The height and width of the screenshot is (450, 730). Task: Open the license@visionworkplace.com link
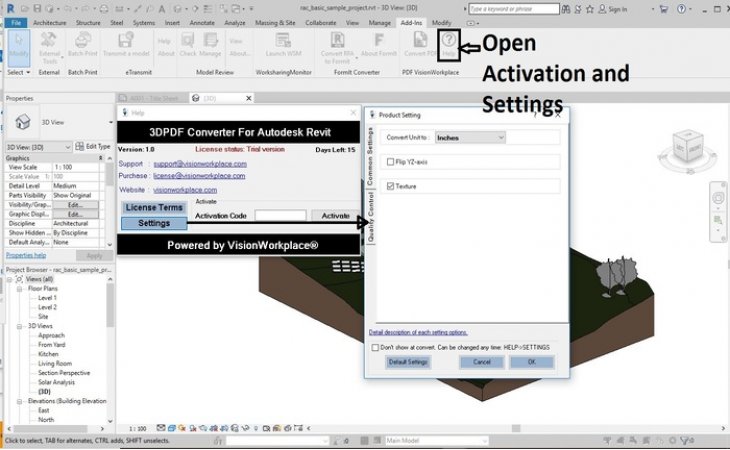(x=199, y=176)
